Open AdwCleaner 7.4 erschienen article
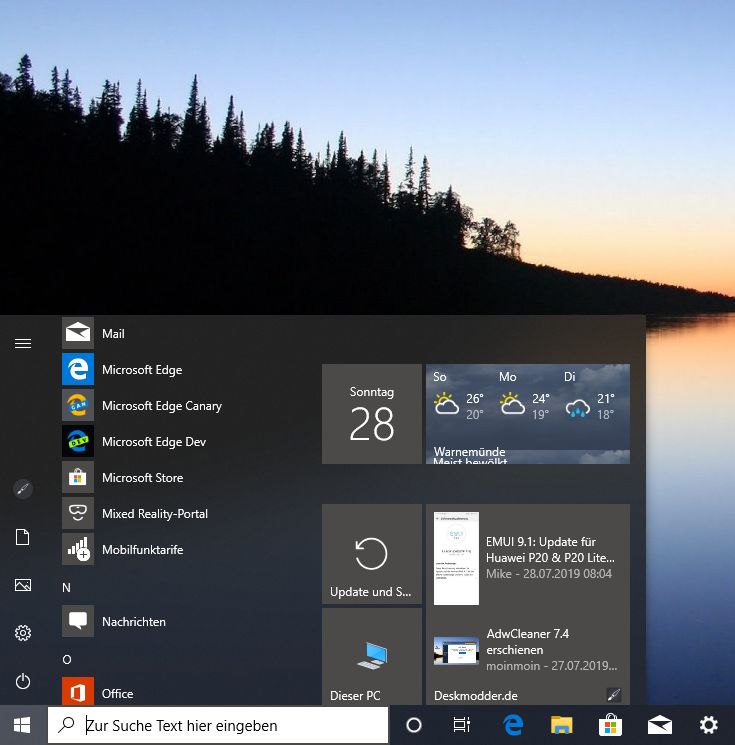 point(552,649)
